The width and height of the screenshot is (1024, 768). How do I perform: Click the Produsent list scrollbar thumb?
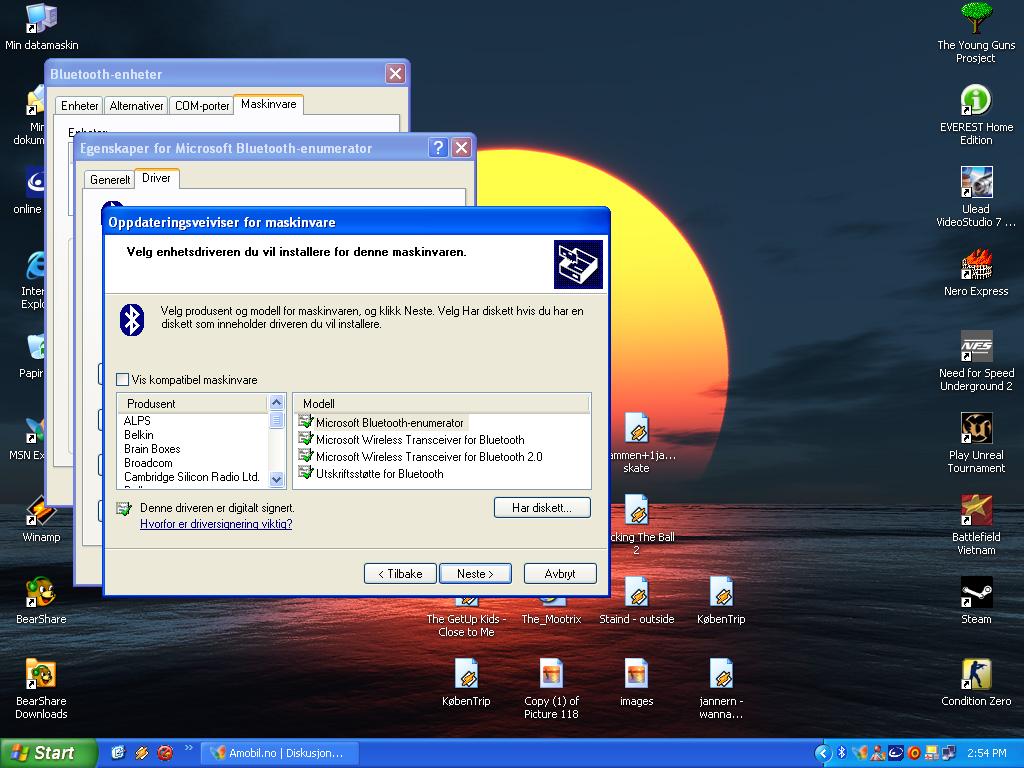[276, 419]
